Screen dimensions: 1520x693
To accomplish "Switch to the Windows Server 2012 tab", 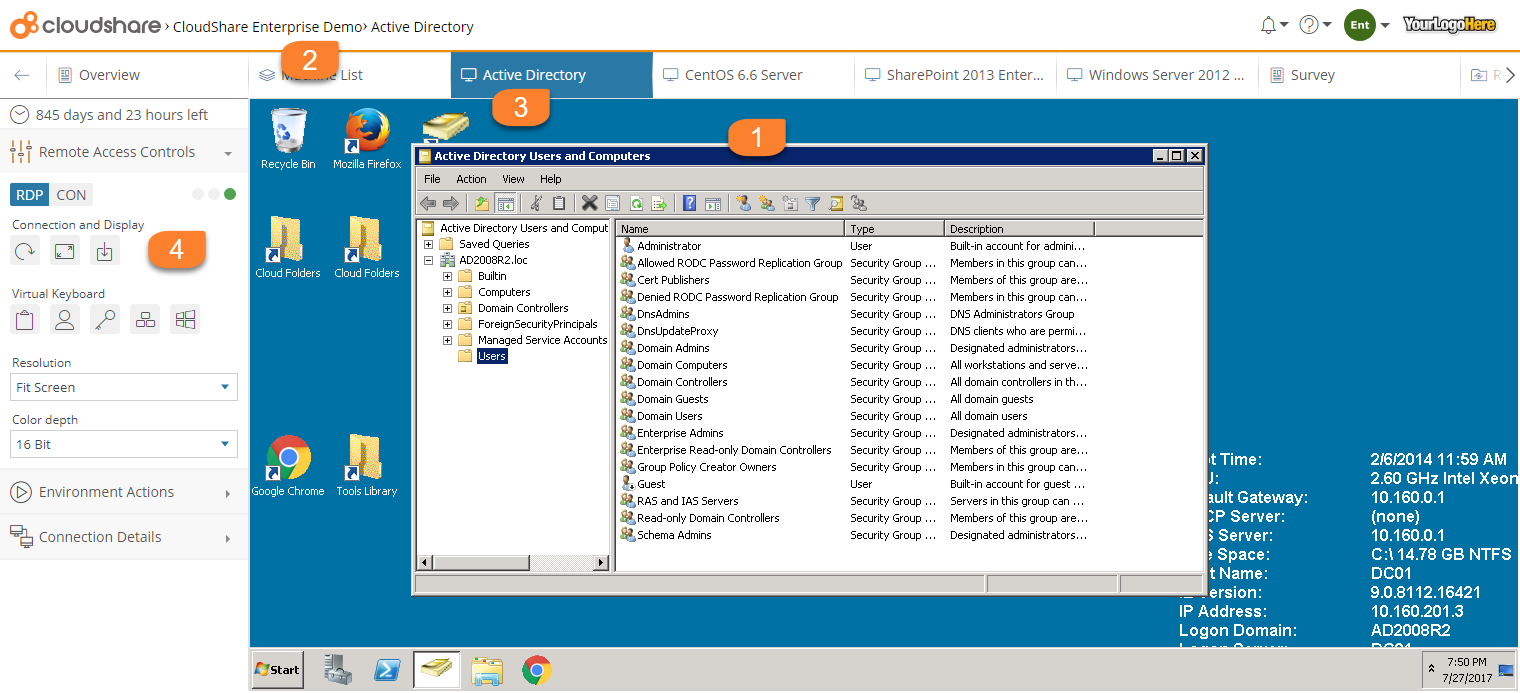I will coord(1157,75).
